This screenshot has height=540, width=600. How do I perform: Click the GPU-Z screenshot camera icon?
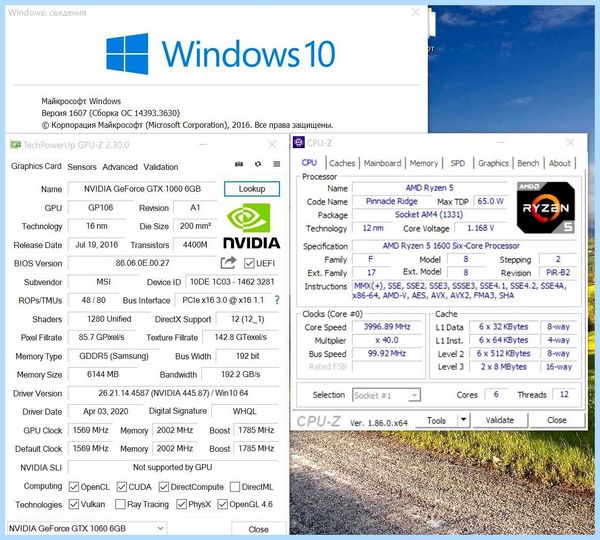(x=239, y=164)
